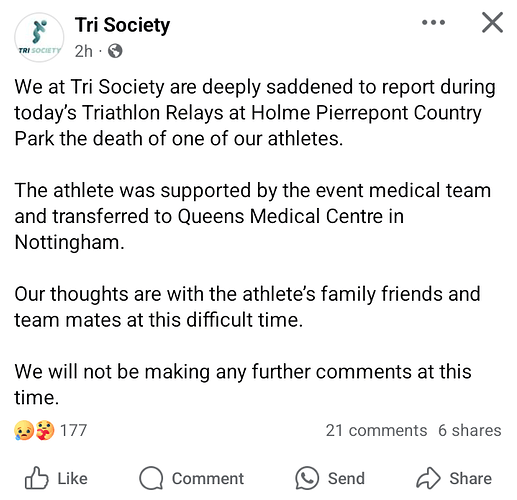Viewport: 517px width, 500px height.
Task: Click the public globe audience icon
Action: click(x=115, y=51)
